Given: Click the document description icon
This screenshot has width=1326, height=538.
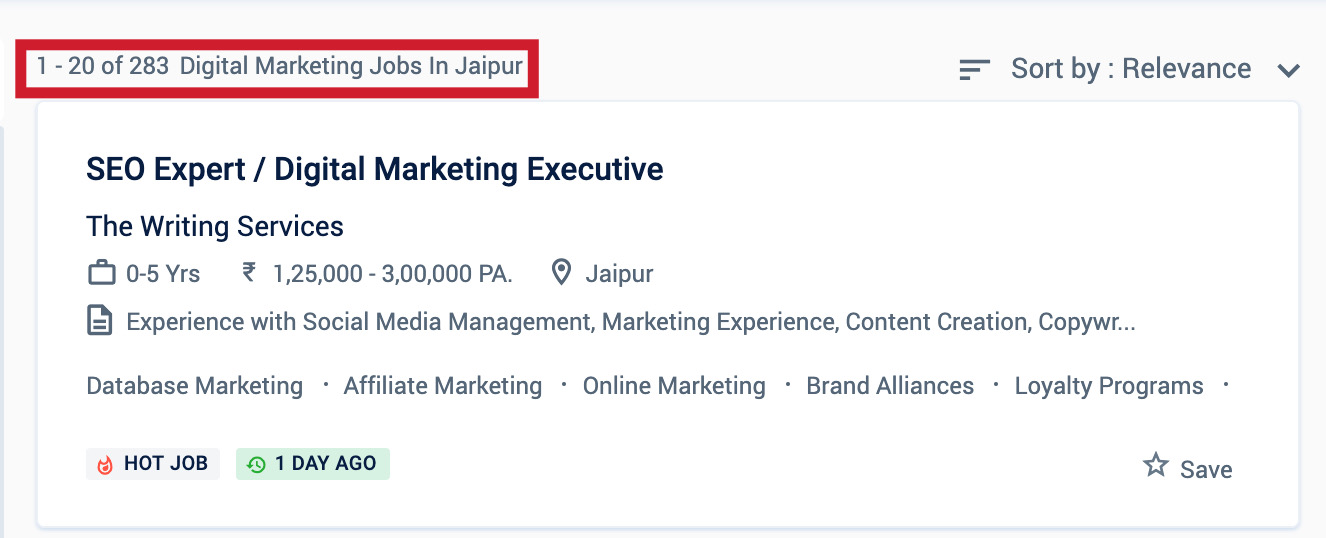Looking at the screenshot, I should (x=99, y=322).
